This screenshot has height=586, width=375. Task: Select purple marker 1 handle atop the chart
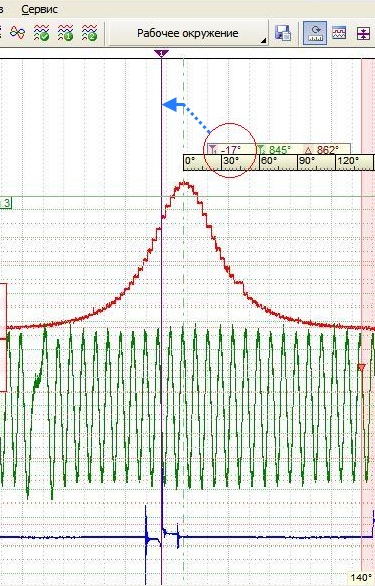pyautogui.click(x=161, y=53)
